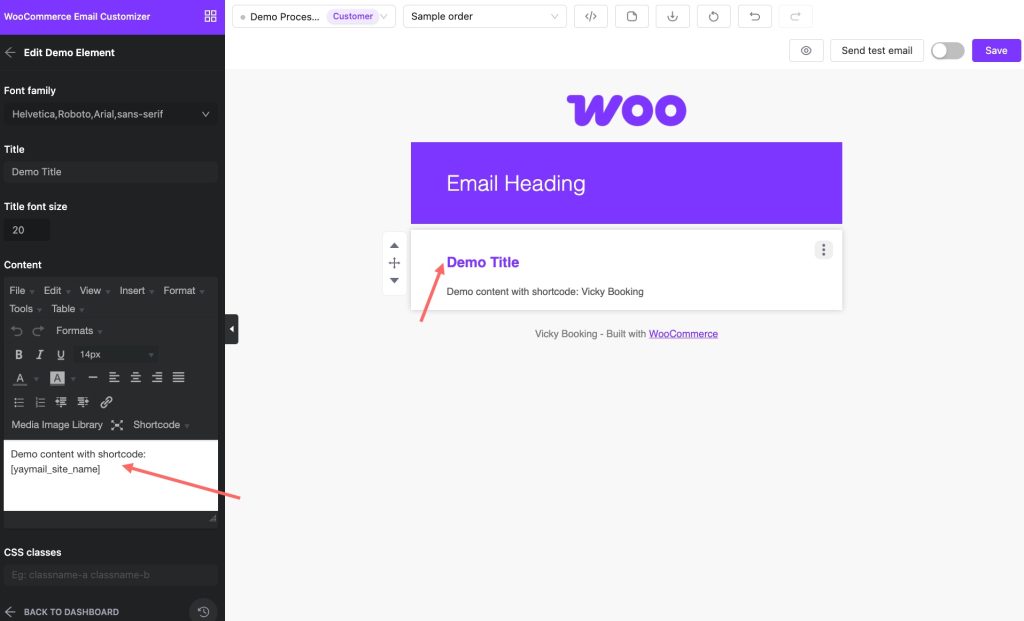Image resolution: width=1024 pixels, height=621 pixels.
Task: Undo last change in top toolbar
Action: (x=754, y=16)
